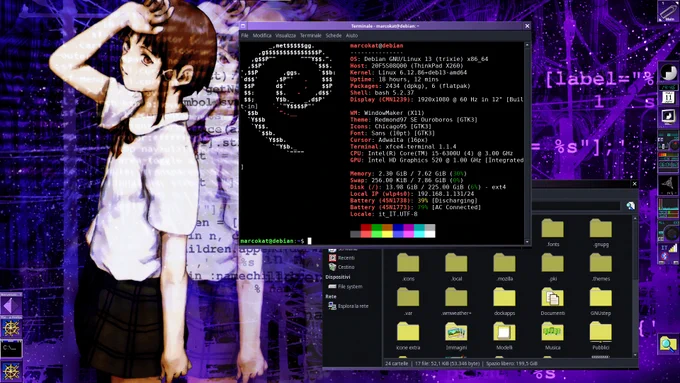Click the terminal scrollbar up arrow

tap(527, 45)
